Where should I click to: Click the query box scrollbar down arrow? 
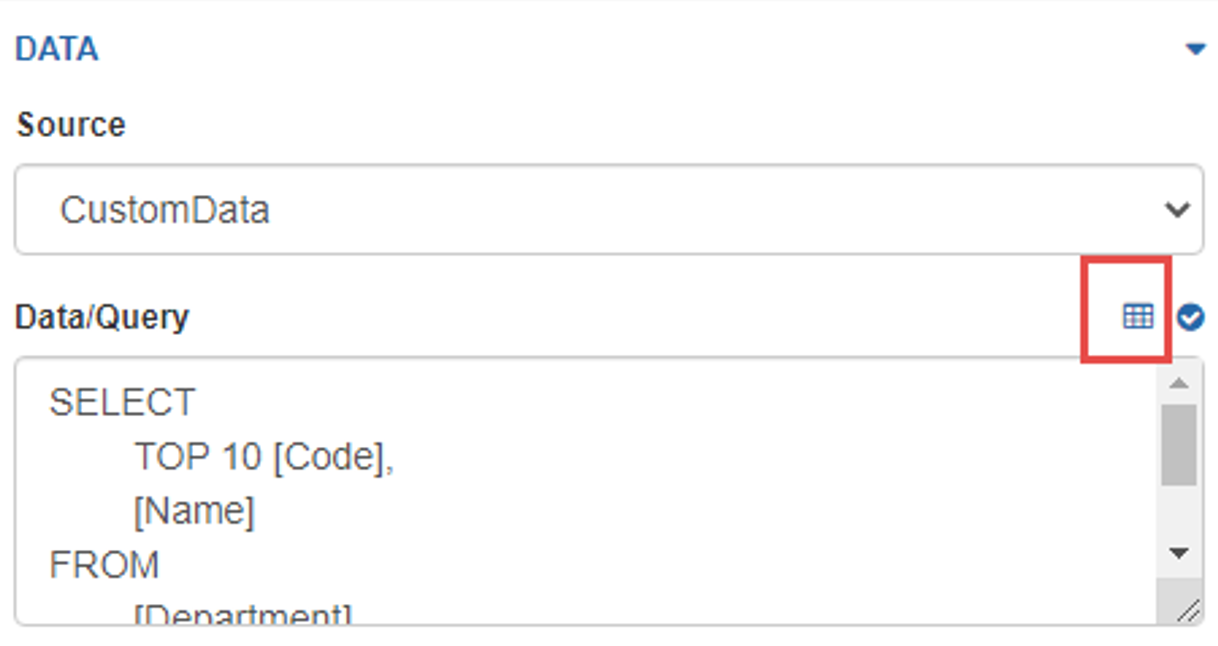tap(1179, 553)
